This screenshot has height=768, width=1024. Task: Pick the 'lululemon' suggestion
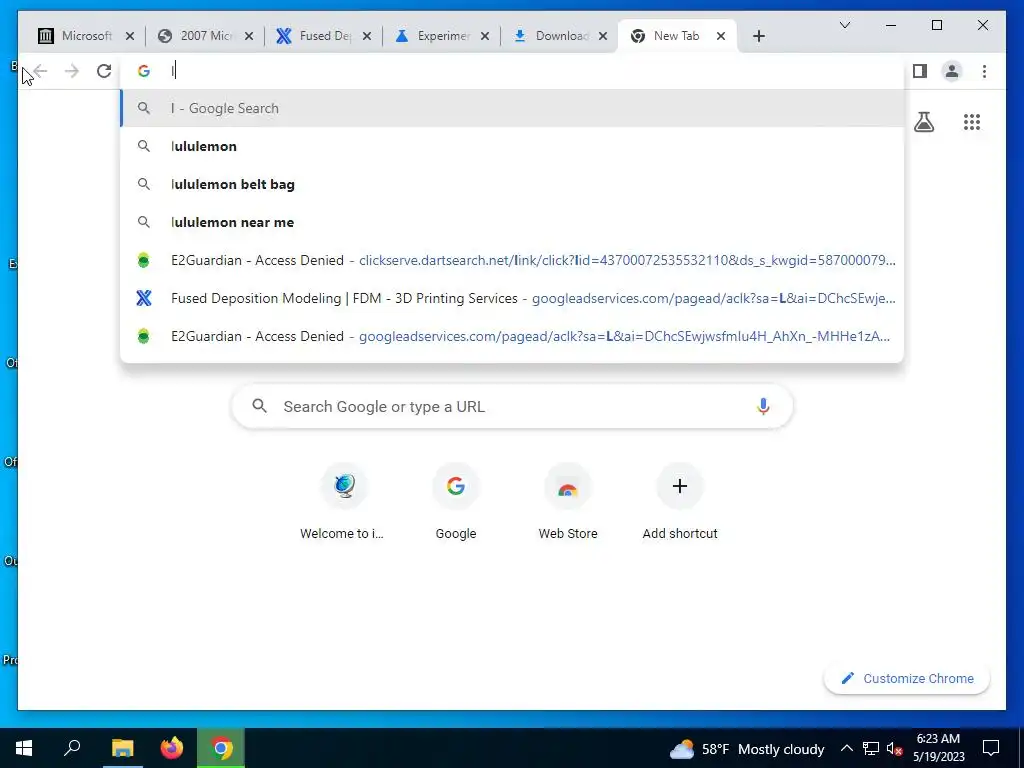[x=512, y=146]
